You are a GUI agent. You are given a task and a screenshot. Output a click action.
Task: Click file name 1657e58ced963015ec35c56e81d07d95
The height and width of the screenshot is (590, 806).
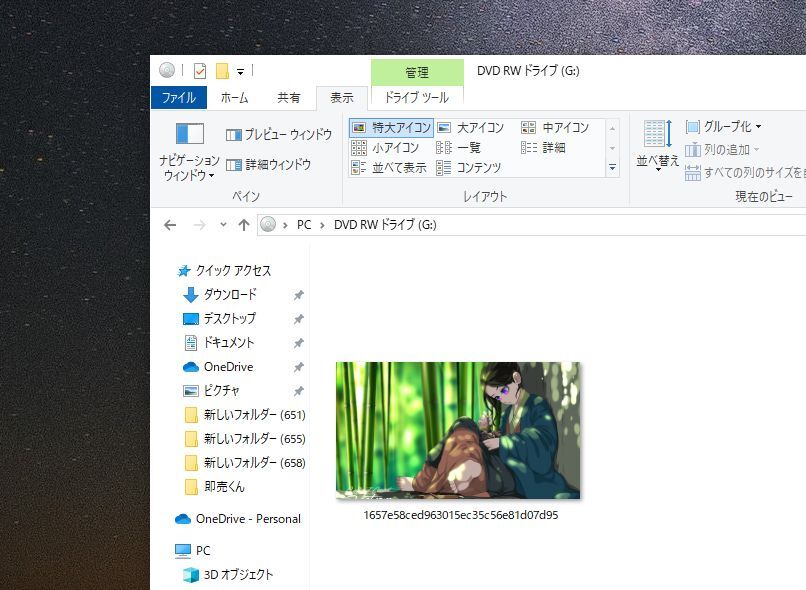click(461, 515)
